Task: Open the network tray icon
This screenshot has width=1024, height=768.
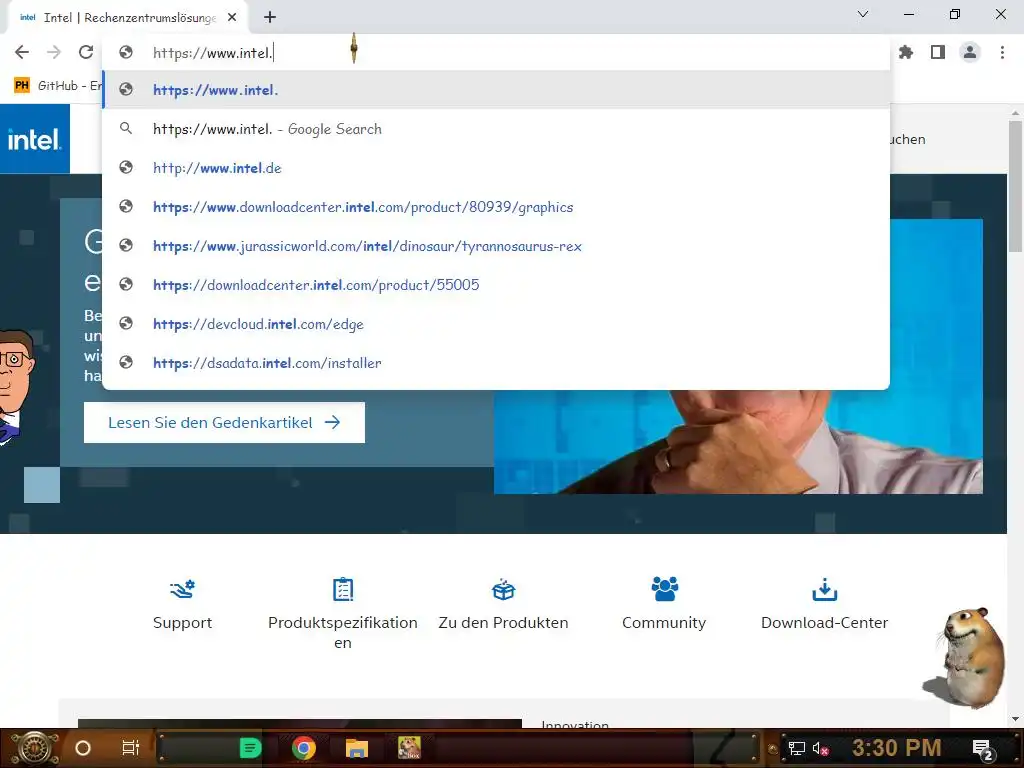Action: pos(797,748)
